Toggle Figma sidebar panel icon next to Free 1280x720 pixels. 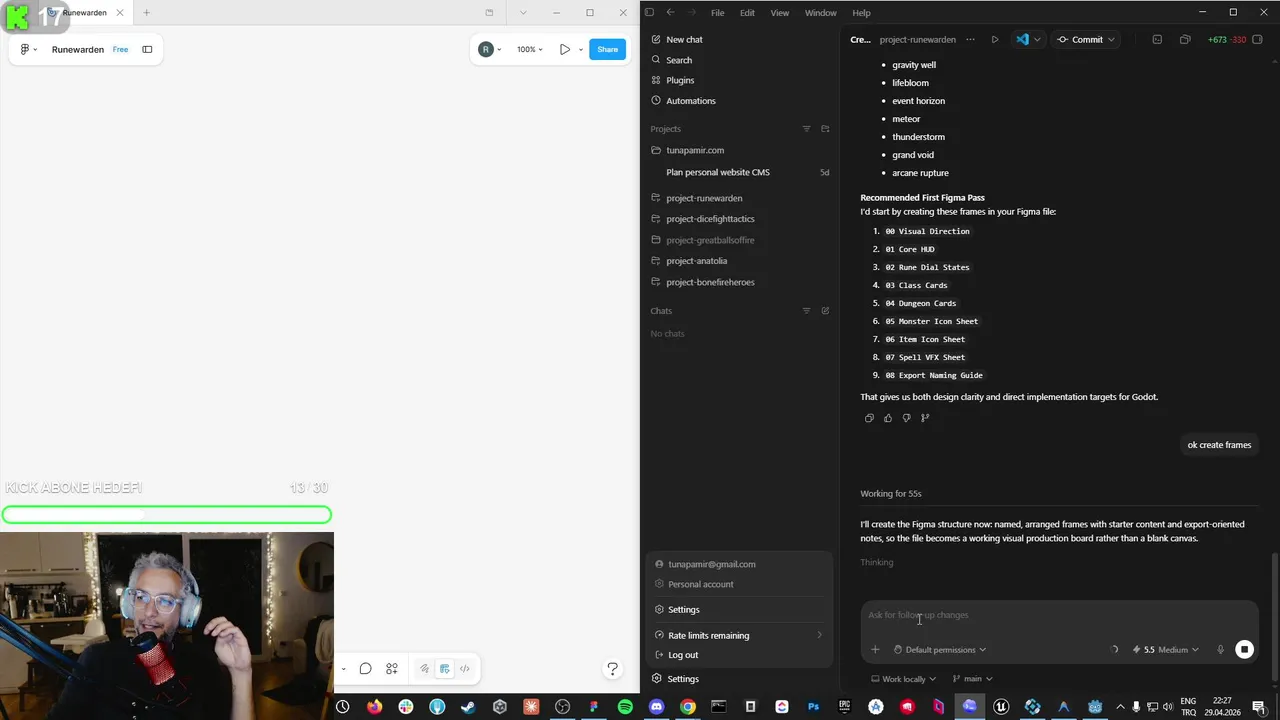pyautogui.click(x=147, y=49)
